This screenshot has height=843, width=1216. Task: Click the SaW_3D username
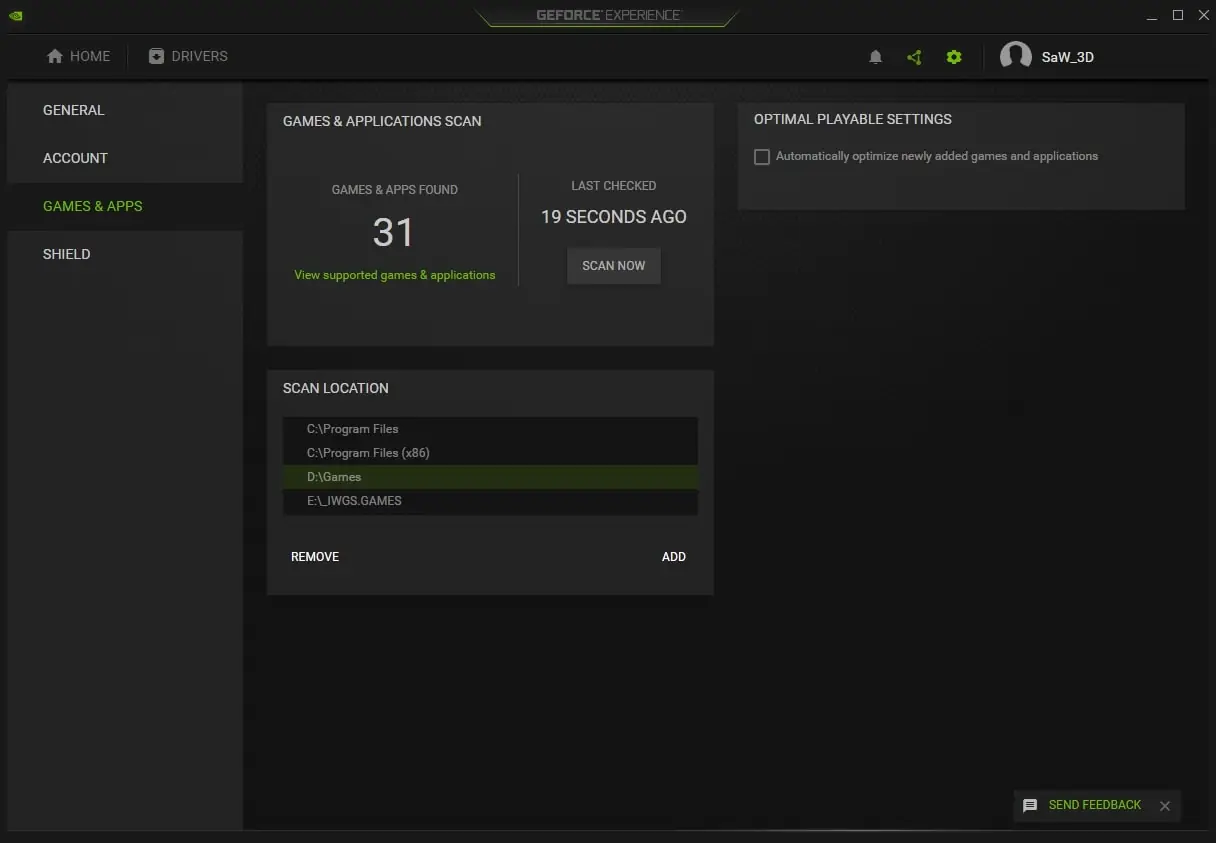[1068, 57]
